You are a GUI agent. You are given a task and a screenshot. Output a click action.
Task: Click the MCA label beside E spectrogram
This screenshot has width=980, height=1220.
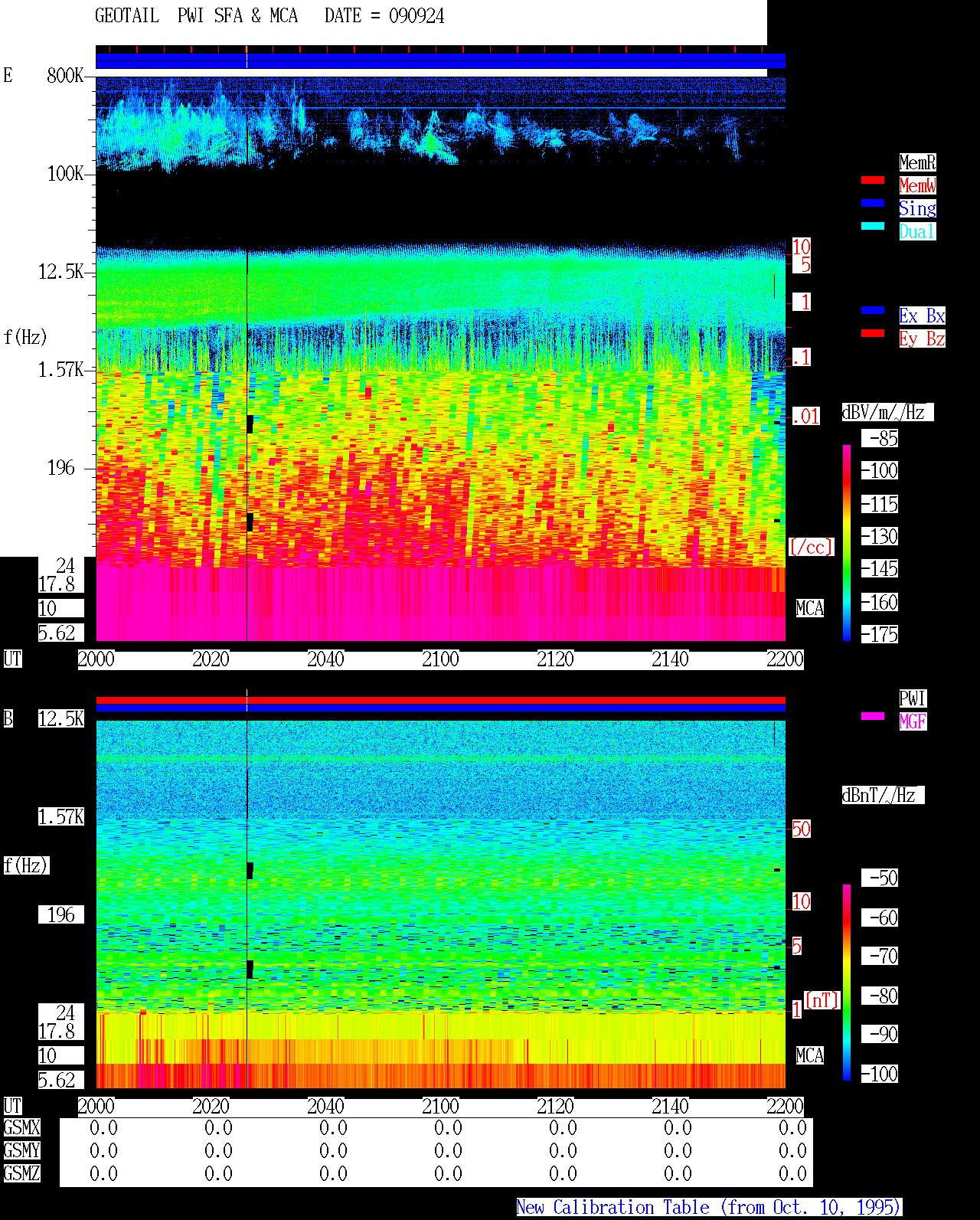pyautogui.click(x=809, y=609)
